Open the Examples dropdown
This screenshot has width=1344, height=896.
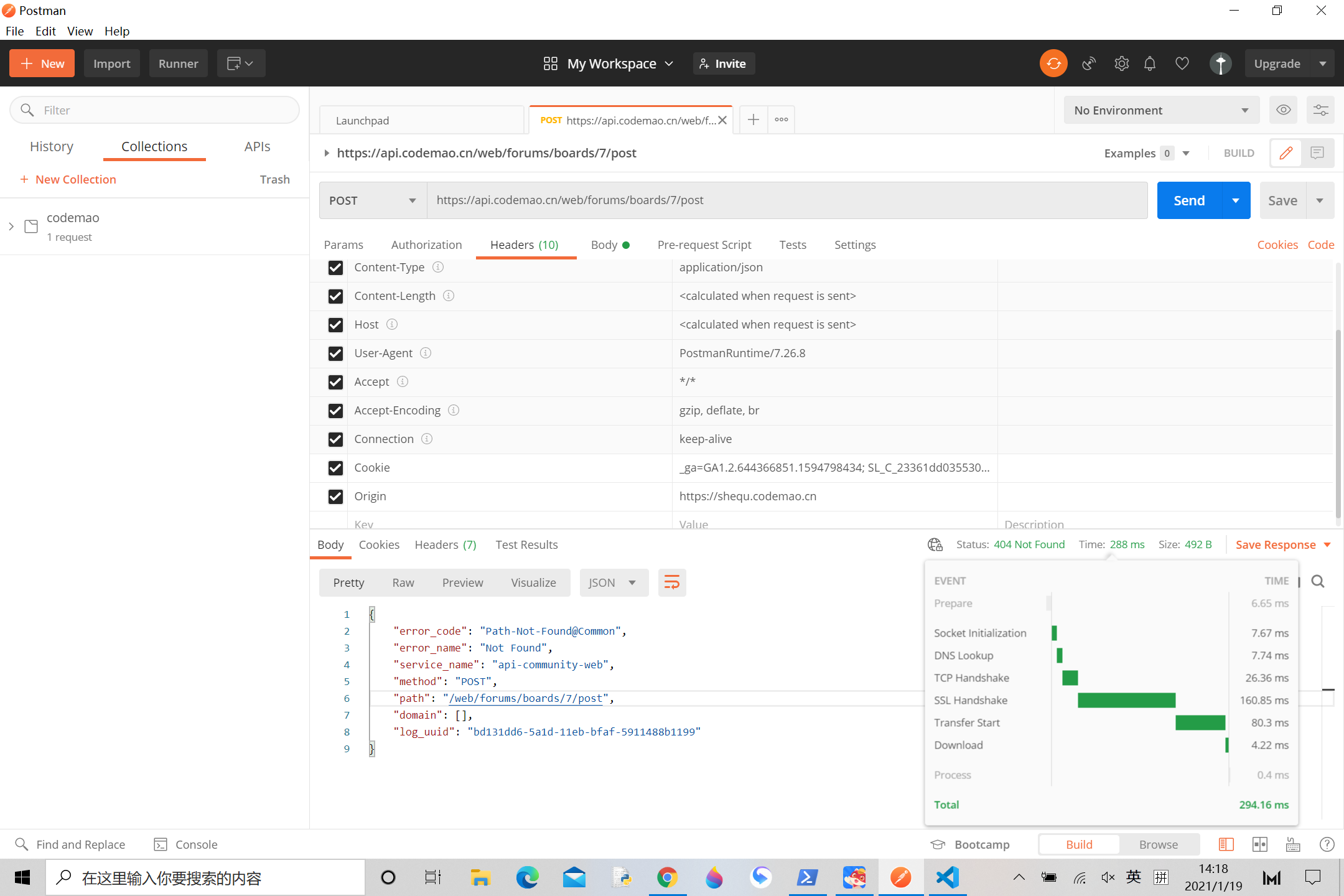pyautogui.click(x=1147, y=153)
